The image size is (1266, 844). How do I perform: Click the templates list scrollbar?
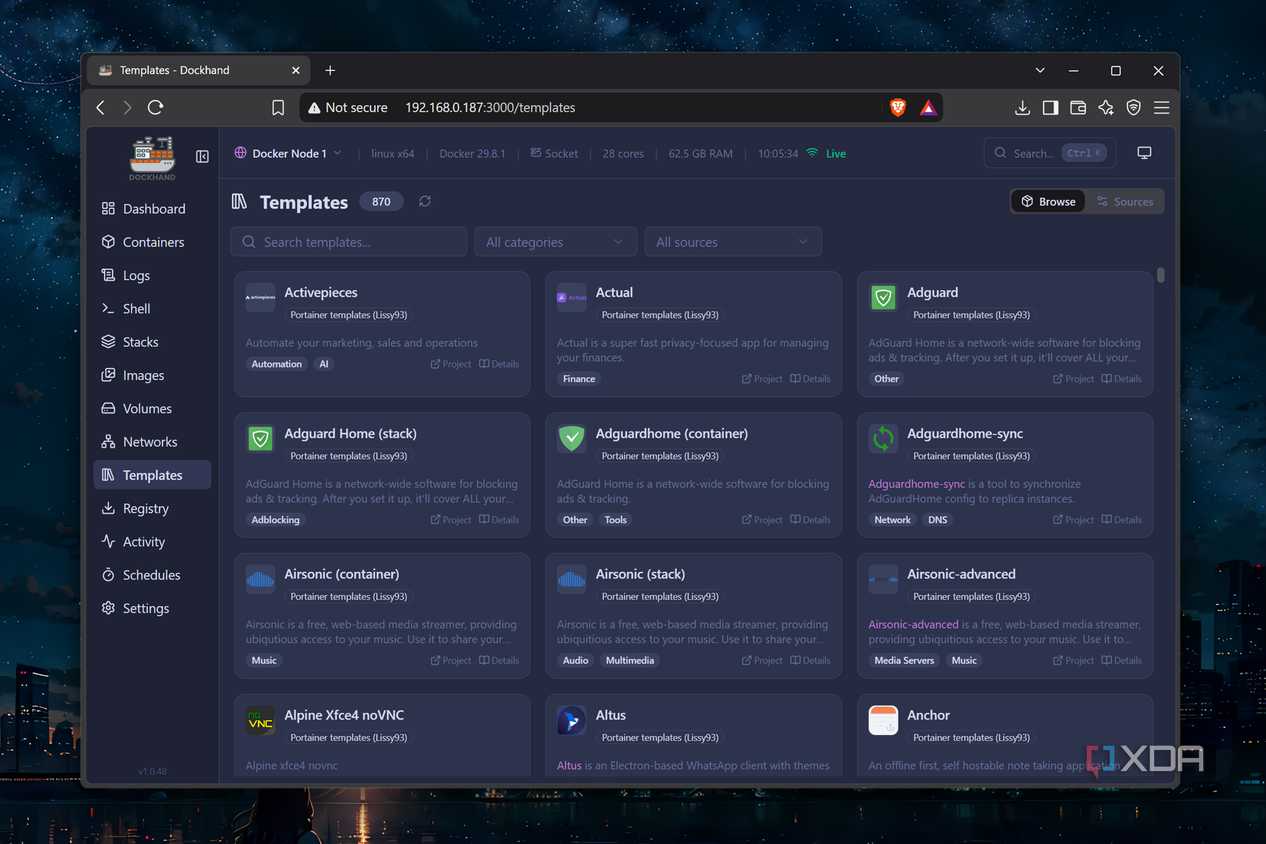click(x=1160, y=275)
